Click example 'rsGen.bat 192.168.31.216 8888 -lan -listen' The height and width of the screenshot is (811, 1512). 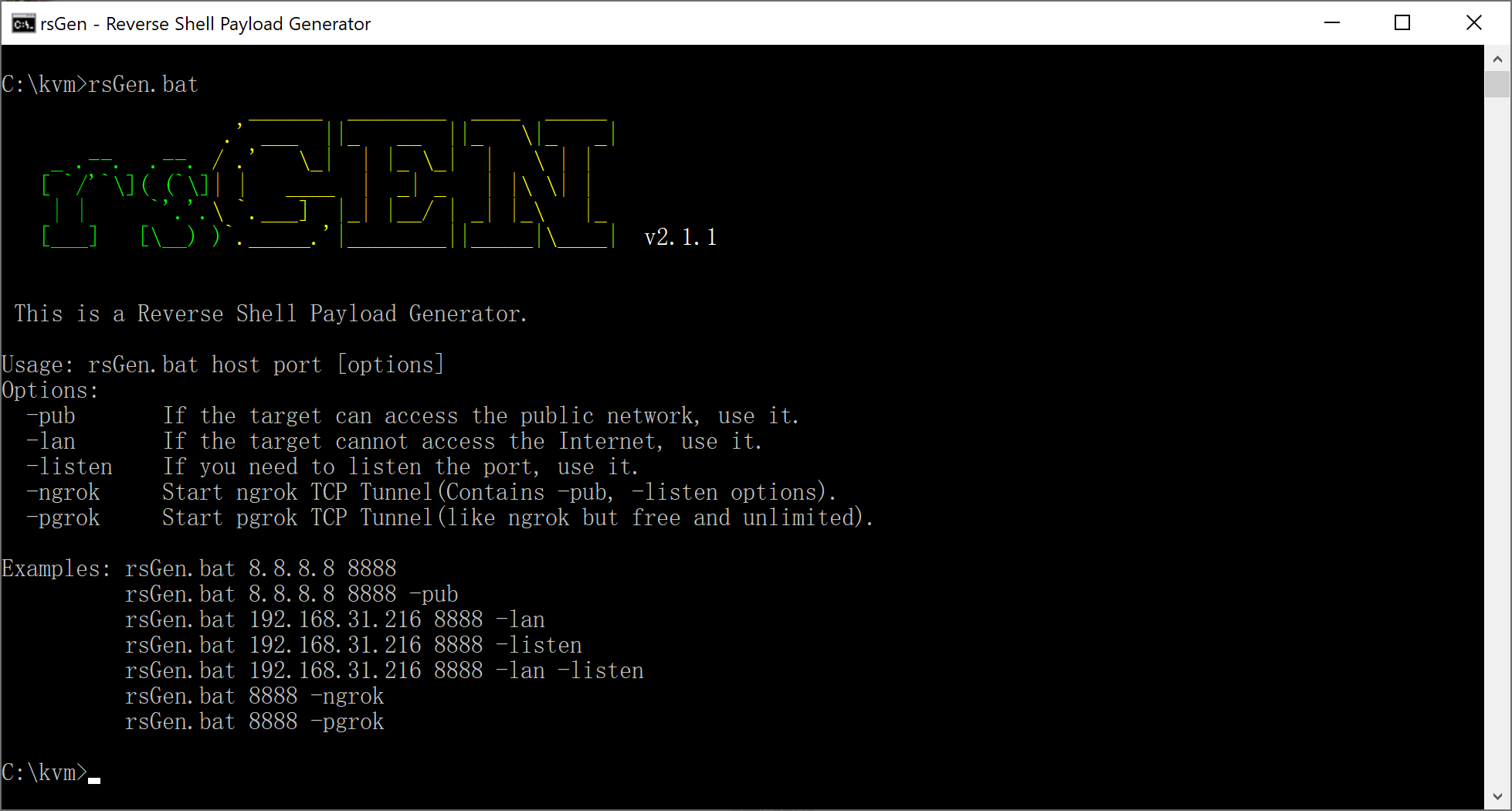tap(385, 670)
